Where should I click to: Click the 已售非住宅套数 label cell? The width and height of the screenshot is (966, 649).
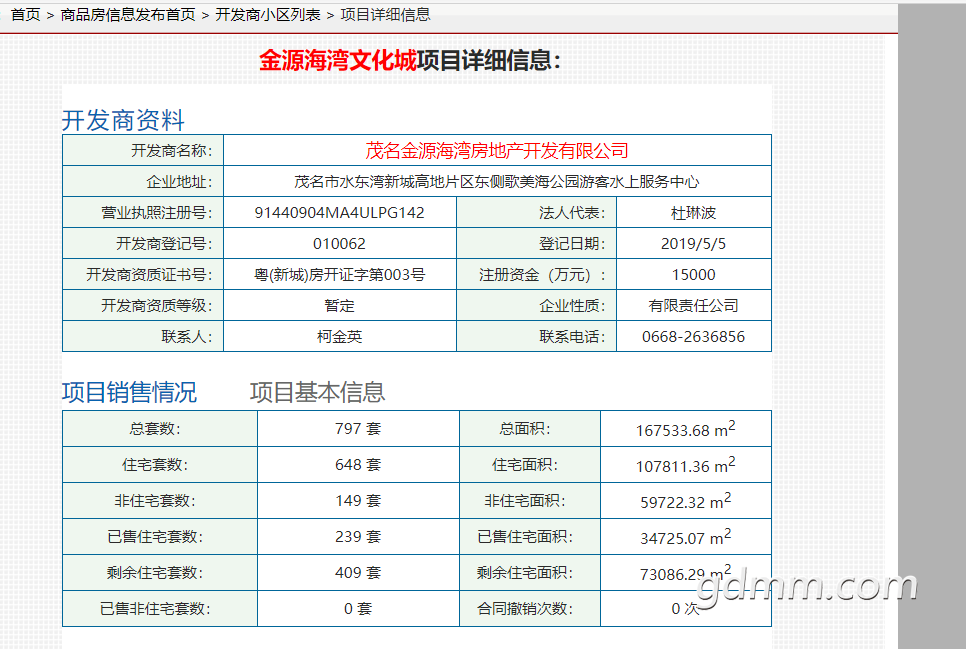[160, 609]
